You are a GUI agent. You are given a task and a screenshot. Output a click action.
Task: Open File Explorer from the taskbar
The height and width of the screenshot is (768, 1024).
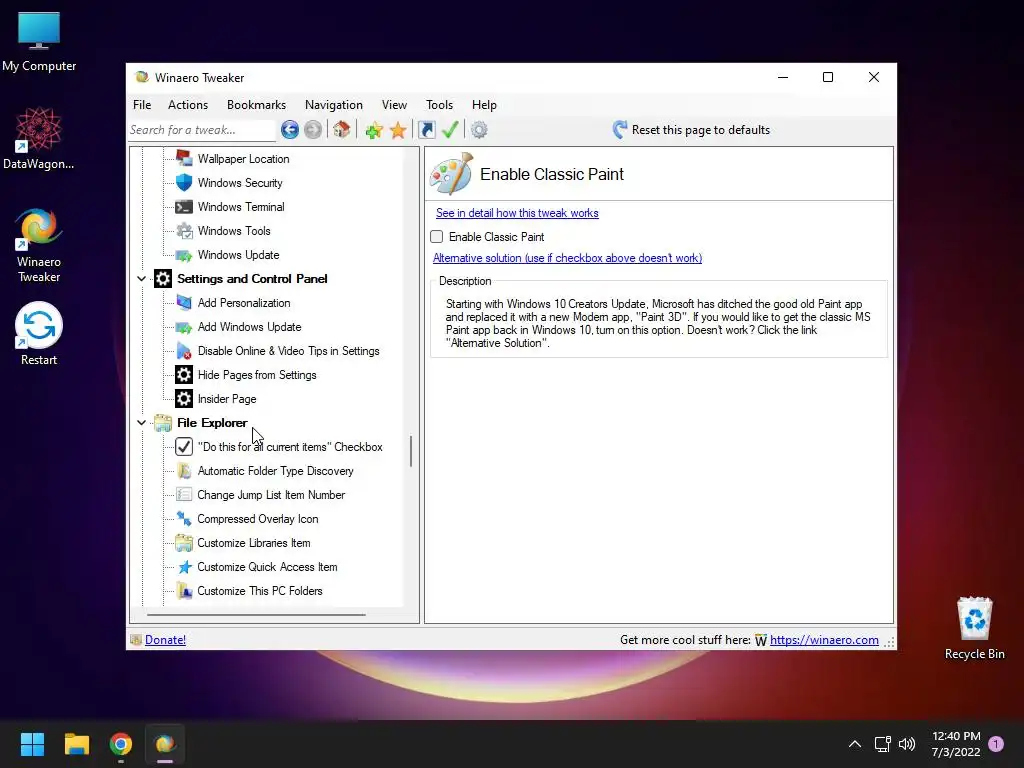tap(76, 744)
